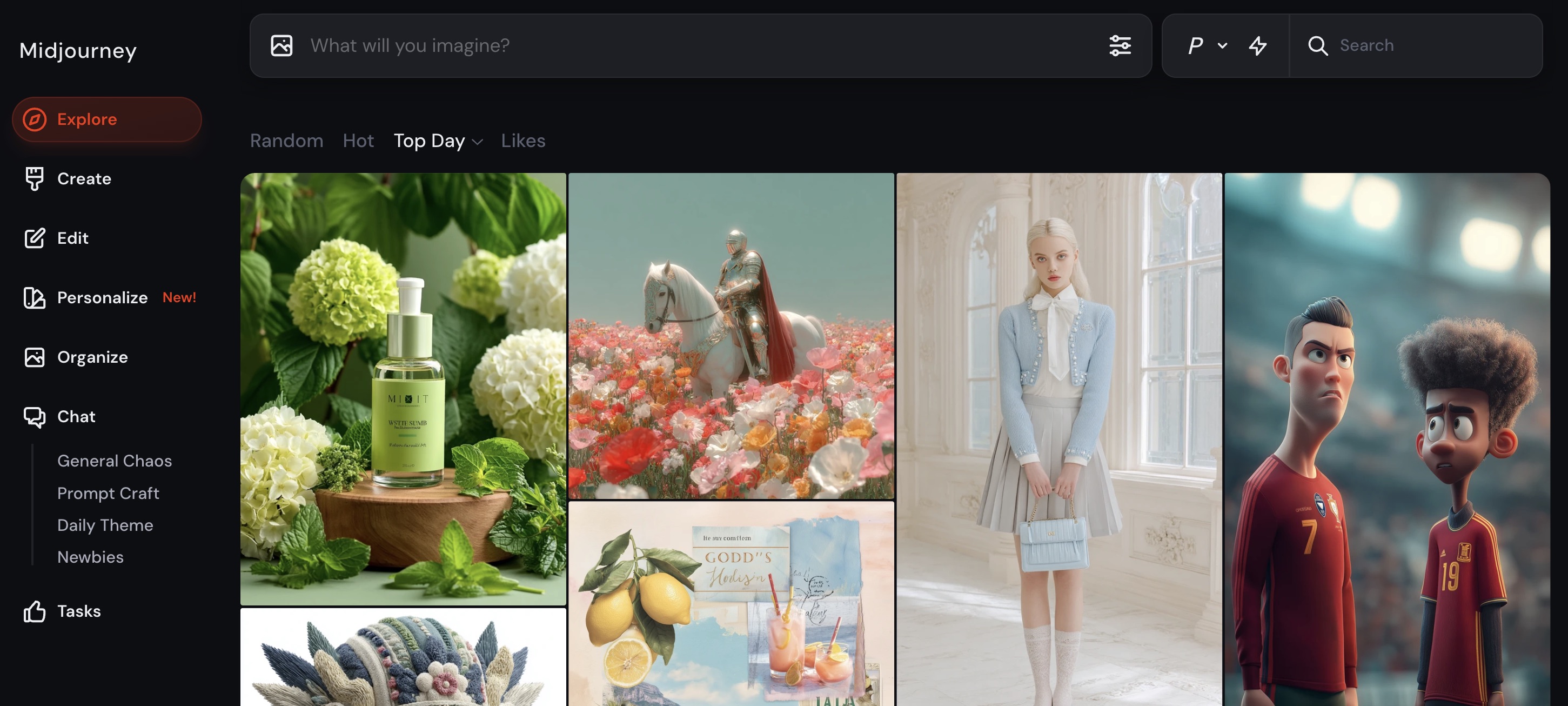Open the Tasks section
The width and height of the screenshot is (1568, 706).
[x=78, y=611]
